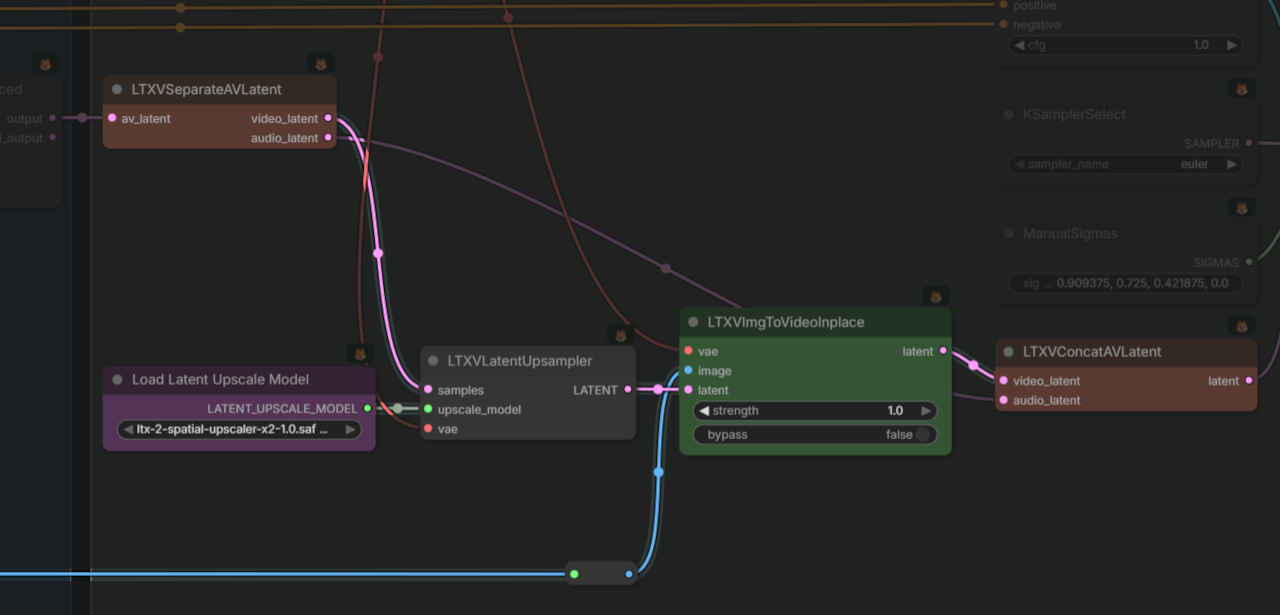This screenshot has width=1280, height=615.
Task: Click the Load Latent Upscale Model title bar
Action: tap(220, 380)
